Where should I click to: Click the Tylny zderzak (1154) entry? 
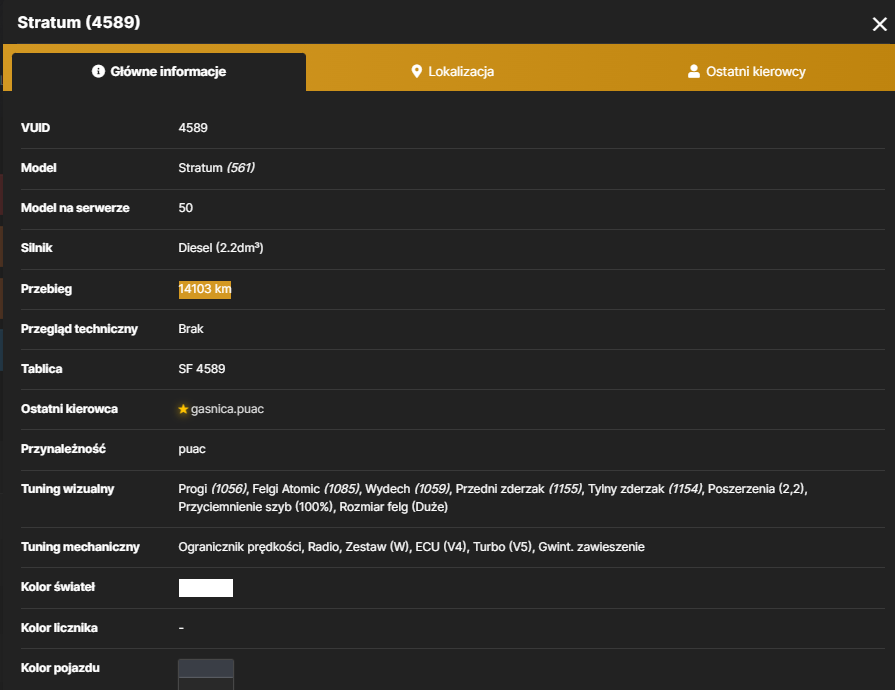[x=645, y=489]
